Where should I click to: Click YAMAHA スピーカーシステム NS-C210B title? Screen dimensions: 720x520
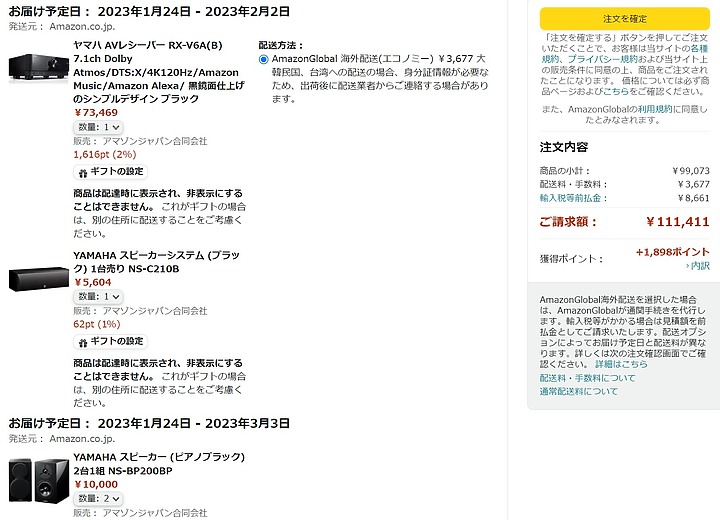pos(156,262)
